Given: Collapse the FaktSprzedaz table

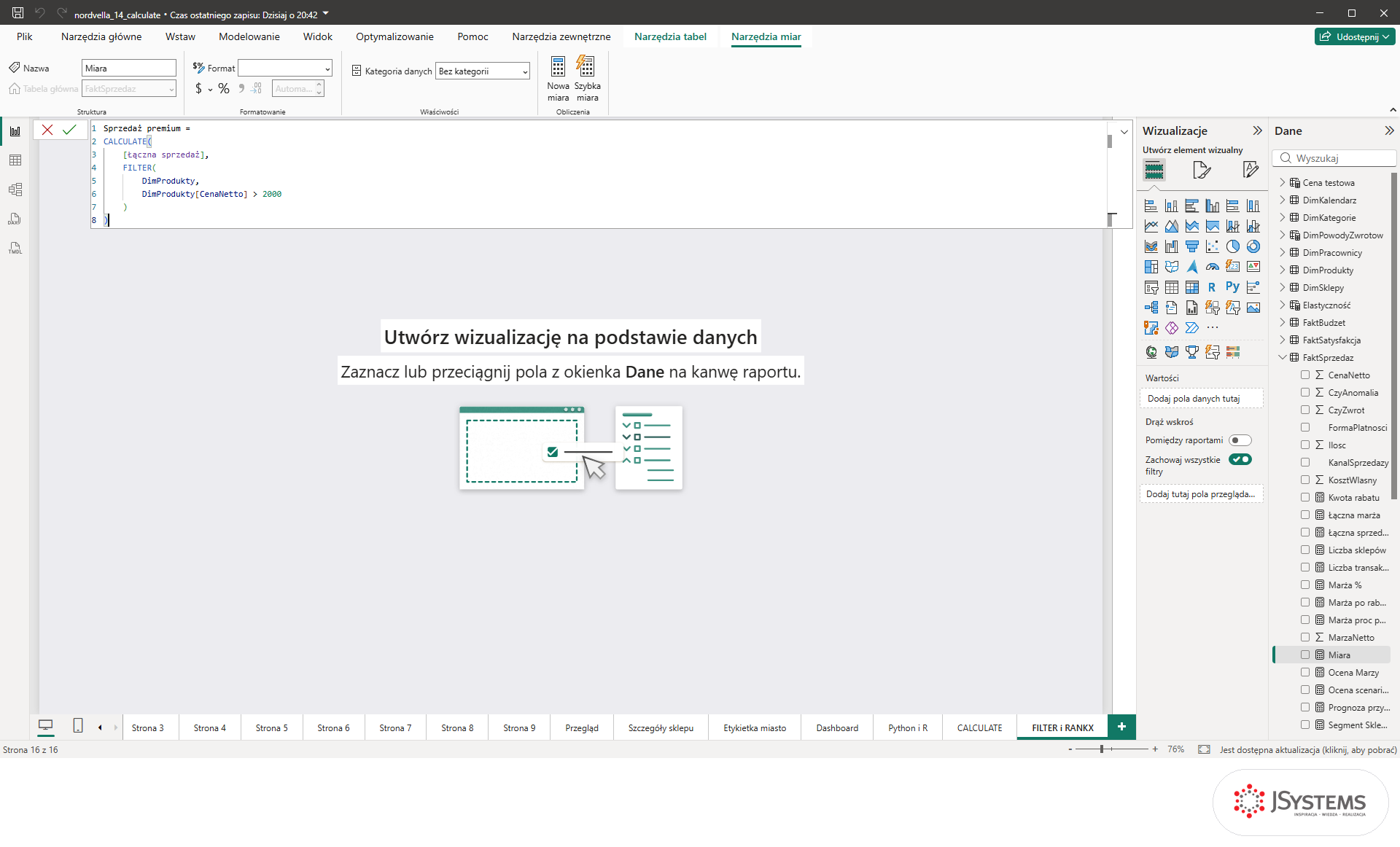Looking at the screenshot, I should click(1283, 358).
